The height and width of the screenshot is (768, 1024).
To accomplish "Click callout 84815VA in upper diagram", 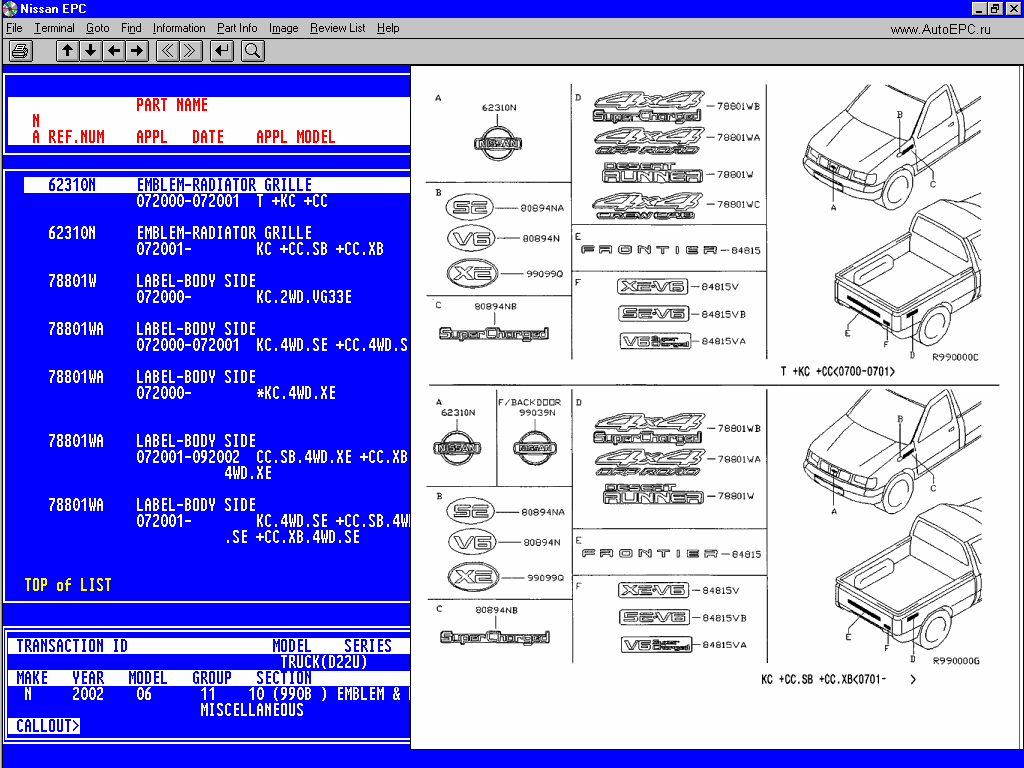I will tap(724, 341).
